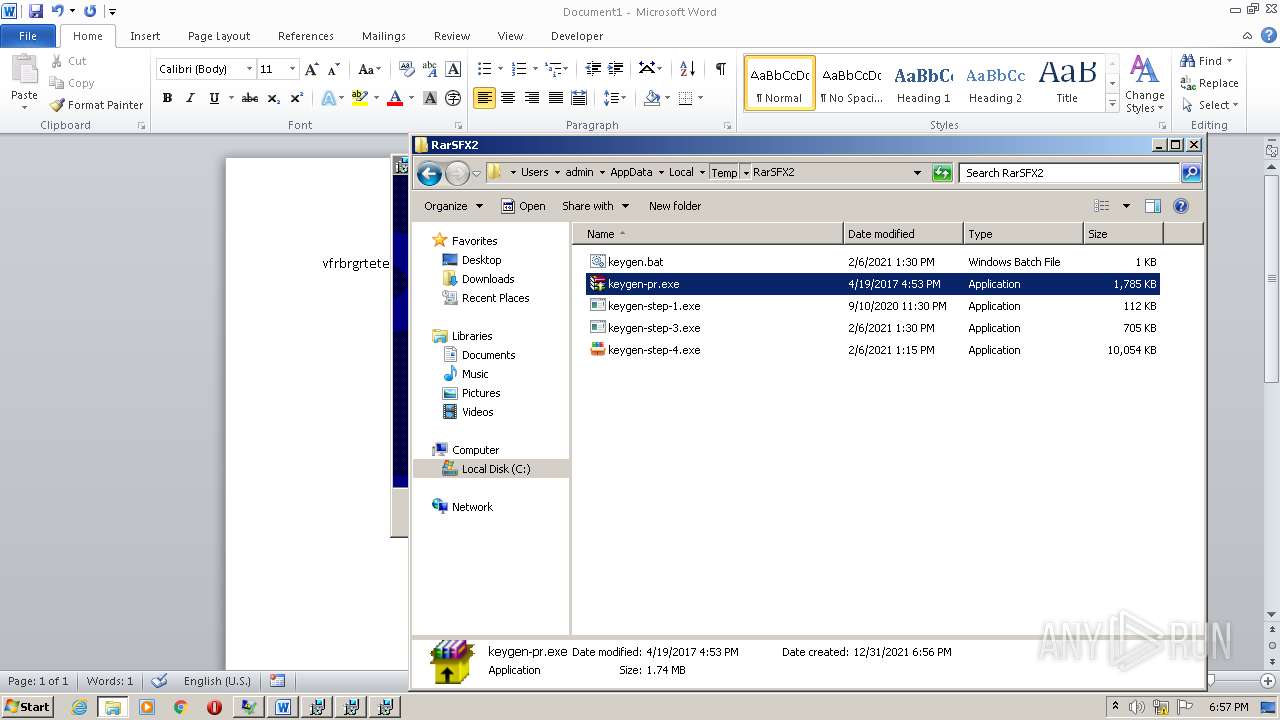Switch to Insert tab
This screenshot has height=720, width=1280.
coord(145,36)
